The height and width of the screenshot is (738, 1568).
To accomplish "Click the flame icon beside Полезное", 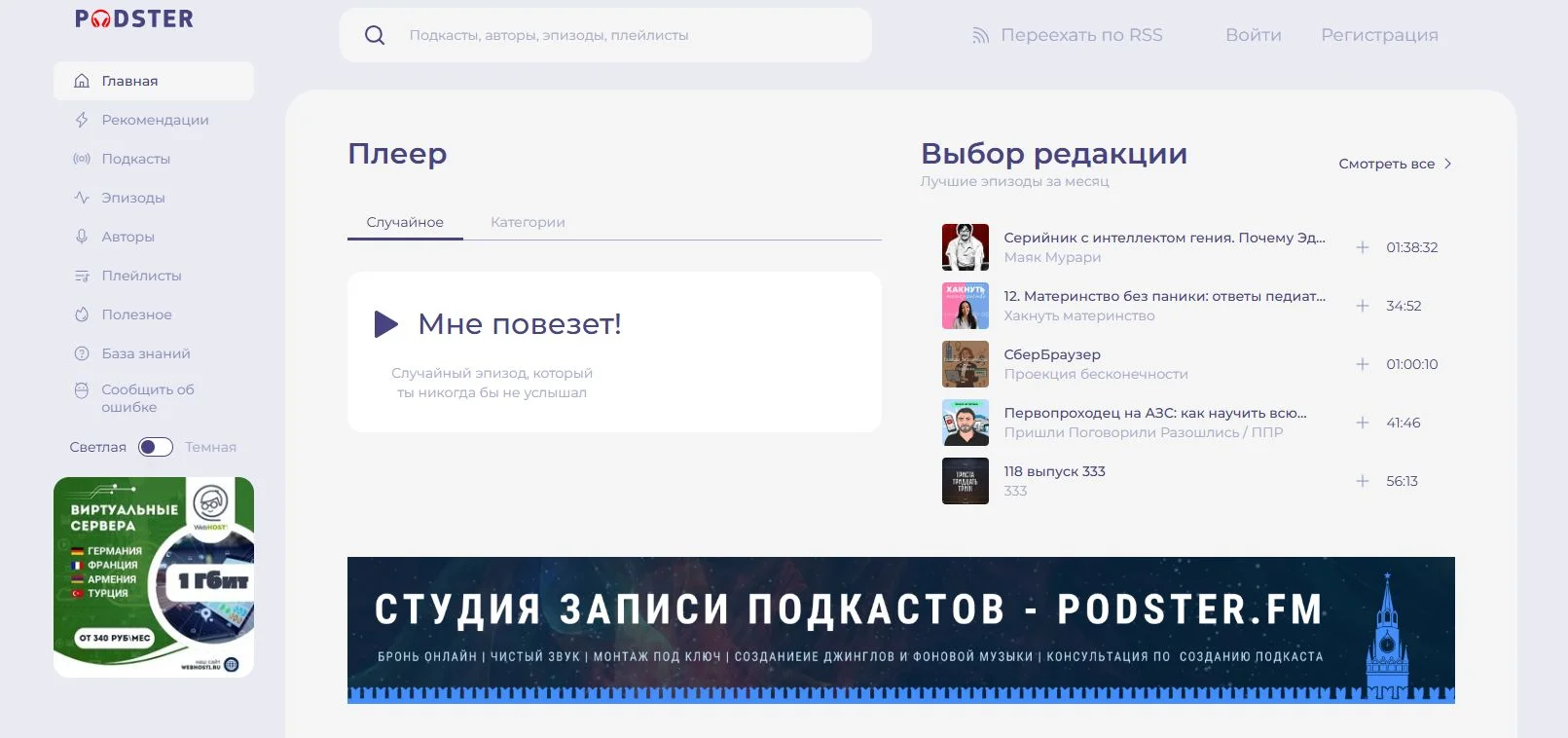I will coord(82,314).
